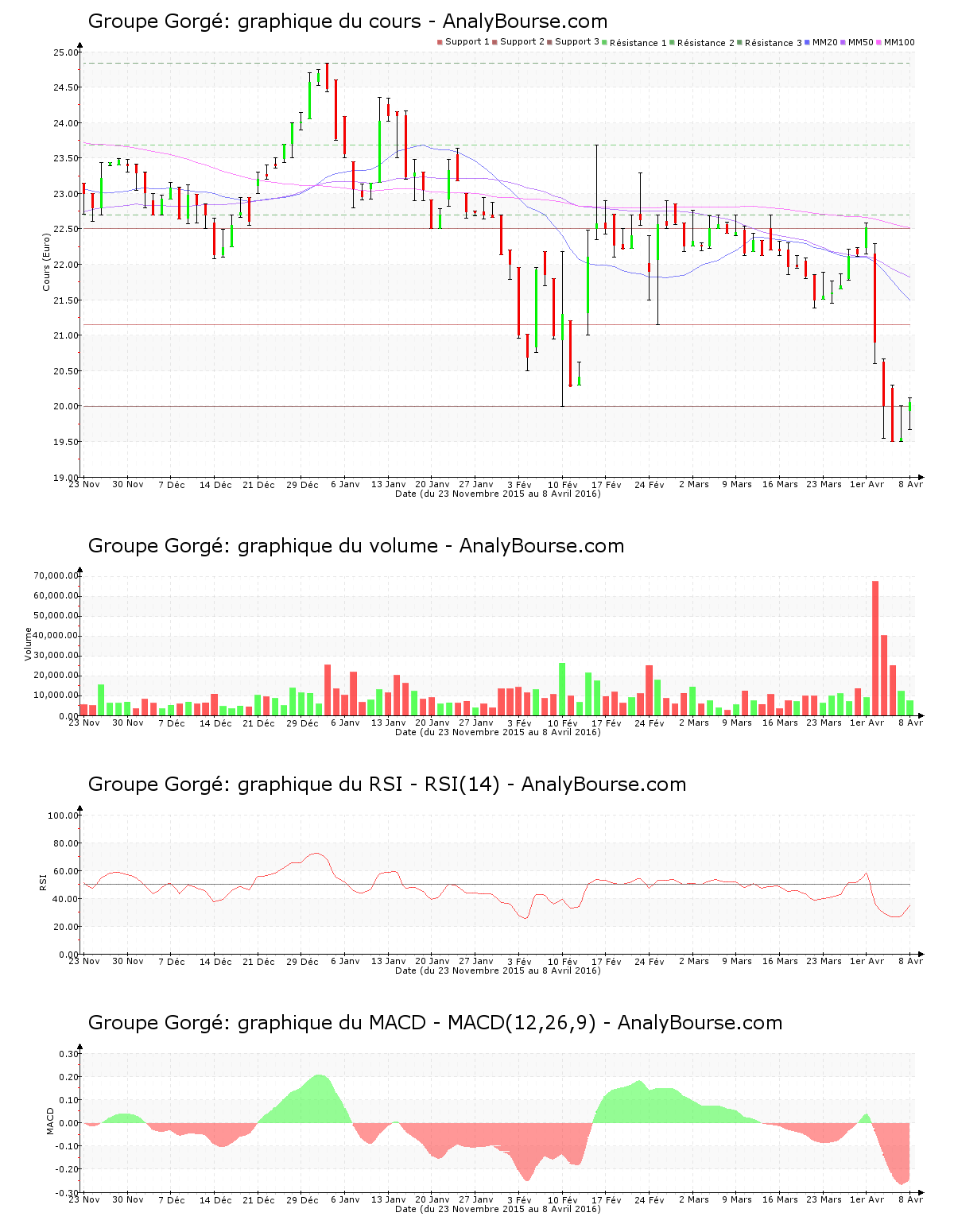Screen dimensions: 954x1232
Task: Click '10 Fév' on the price chart axis
Action: [x=563, y=485]
